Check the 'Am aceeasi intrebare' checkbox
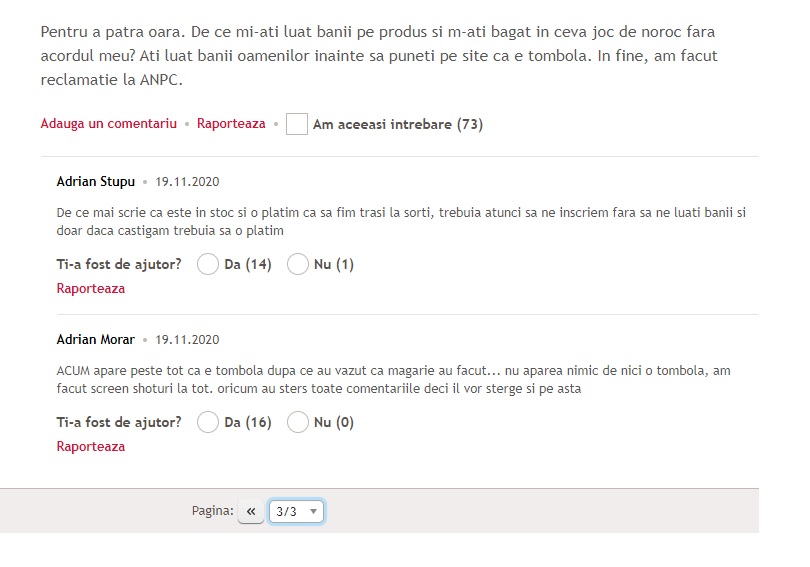The width and height of the screenshot is (810, 567). tap(297, 124)
